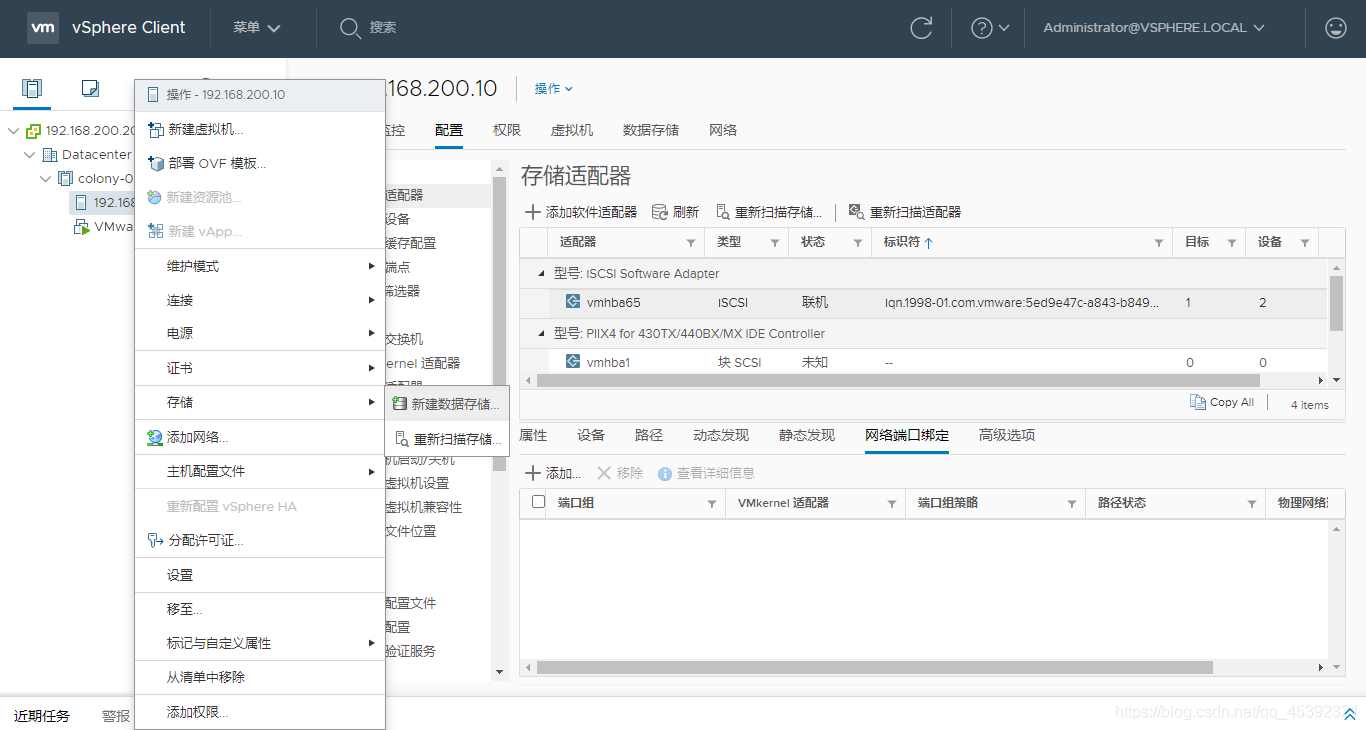Collapse the iSCSI Software Adapter group
Viewport: 1366px width, 730px height.
(542, 273)
